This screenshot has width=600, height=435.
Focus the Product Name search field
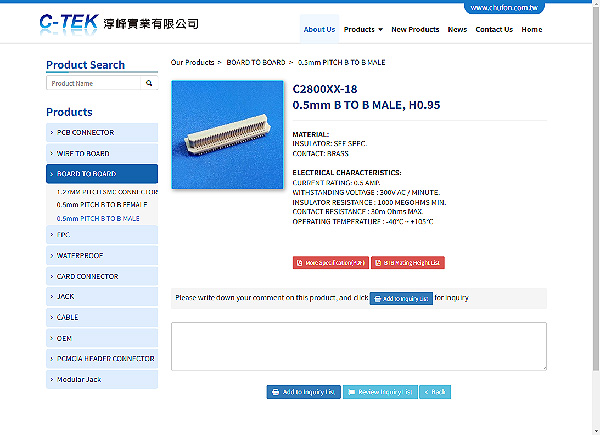click(93, 83)
